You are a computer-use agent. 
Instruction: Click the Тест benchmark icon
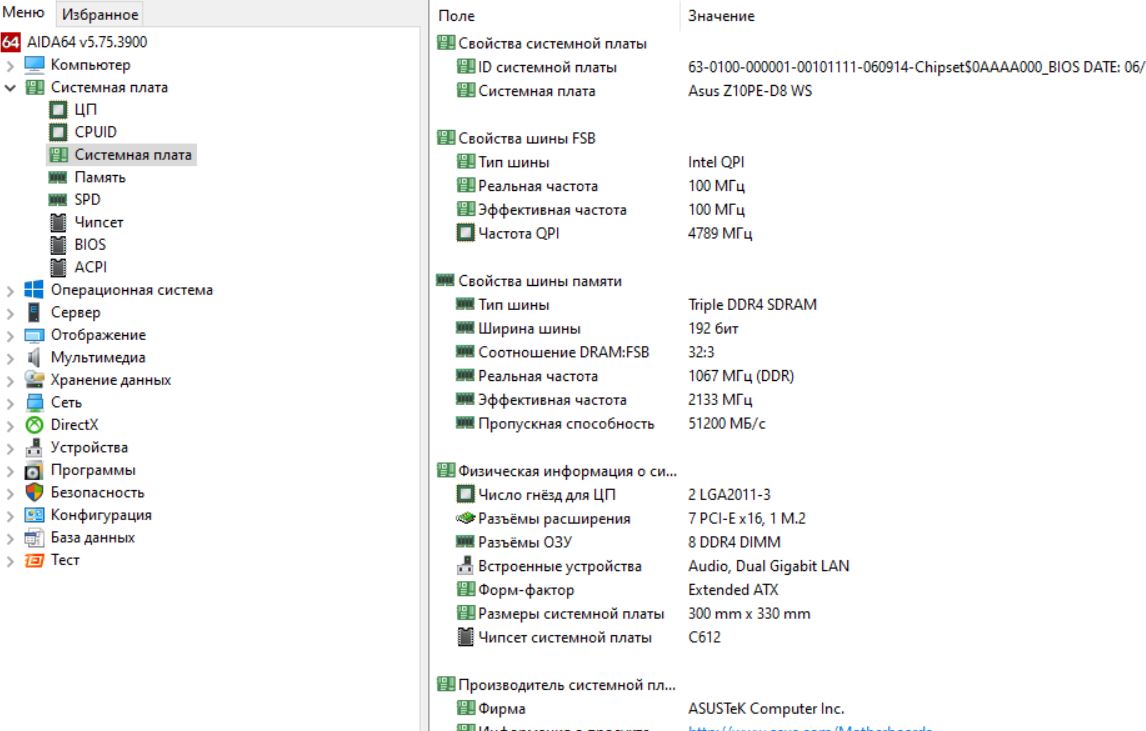point(34,561)
